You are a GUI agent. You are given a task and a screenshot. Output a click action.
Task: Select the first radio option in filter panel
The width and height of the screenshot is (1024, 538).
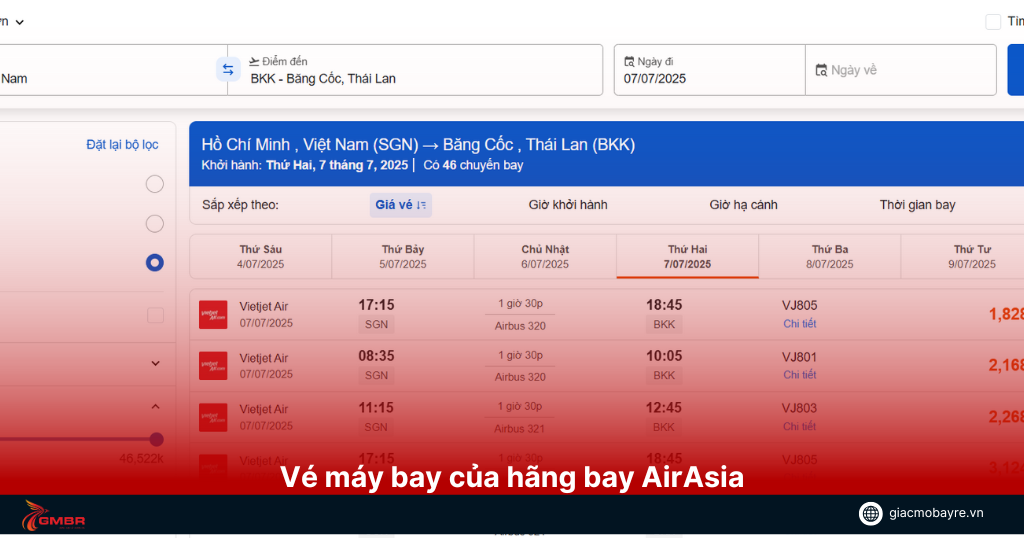[x=155, y=184]
